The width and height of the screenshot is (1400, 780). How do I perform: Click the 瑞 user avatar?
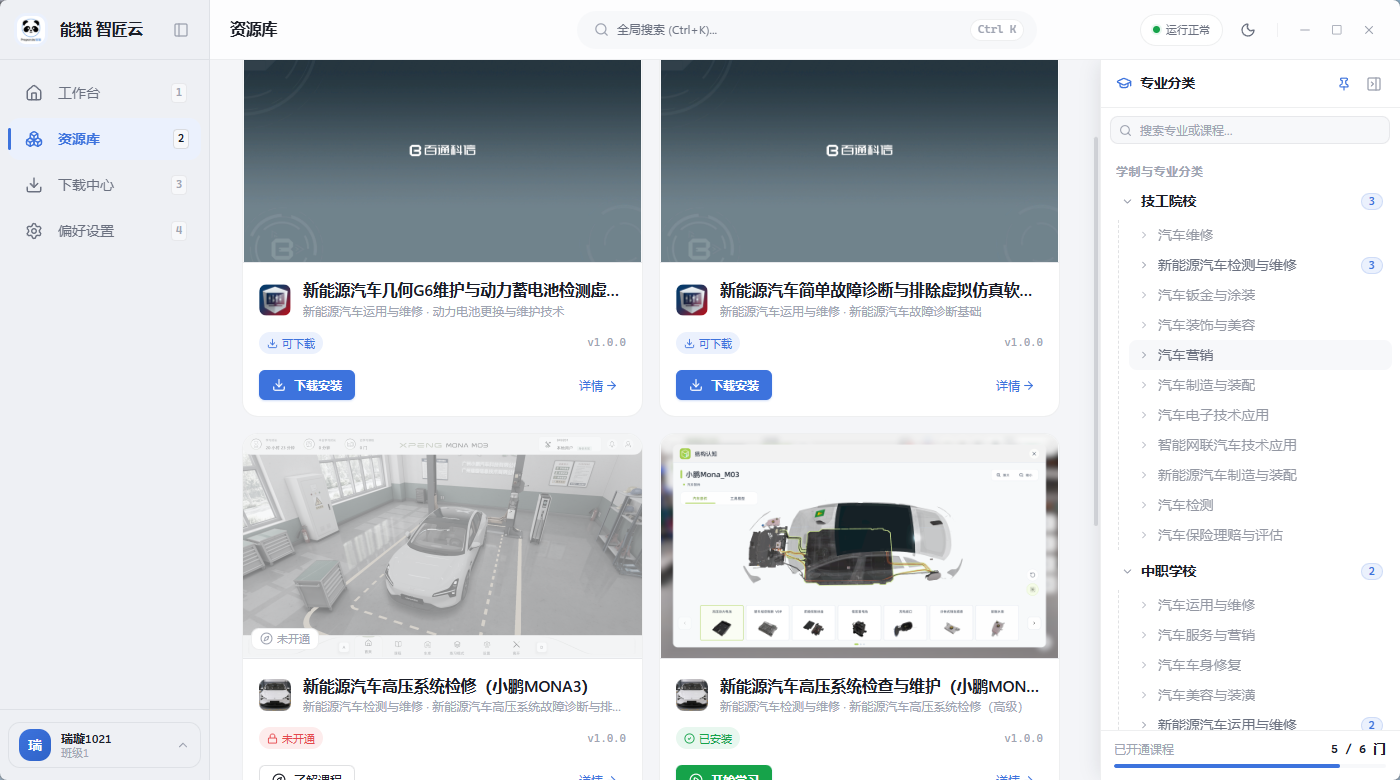click(x=35, y=745)
